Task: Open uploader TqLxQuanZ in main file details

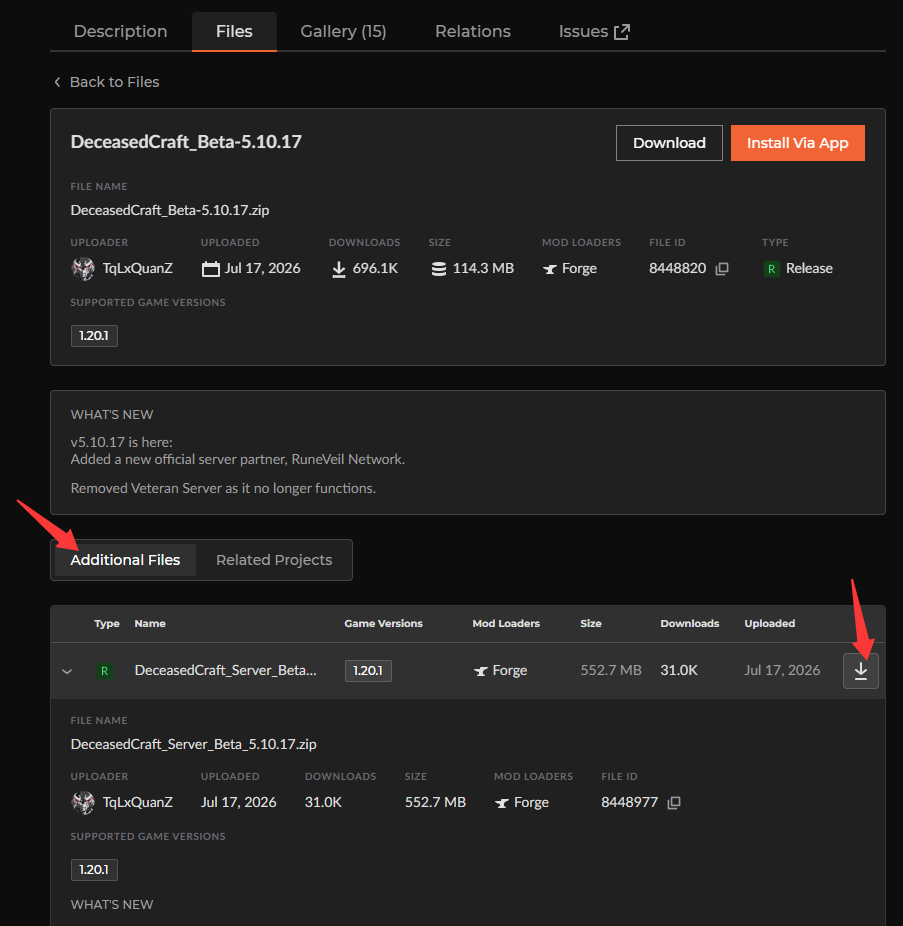Action: 138,269
